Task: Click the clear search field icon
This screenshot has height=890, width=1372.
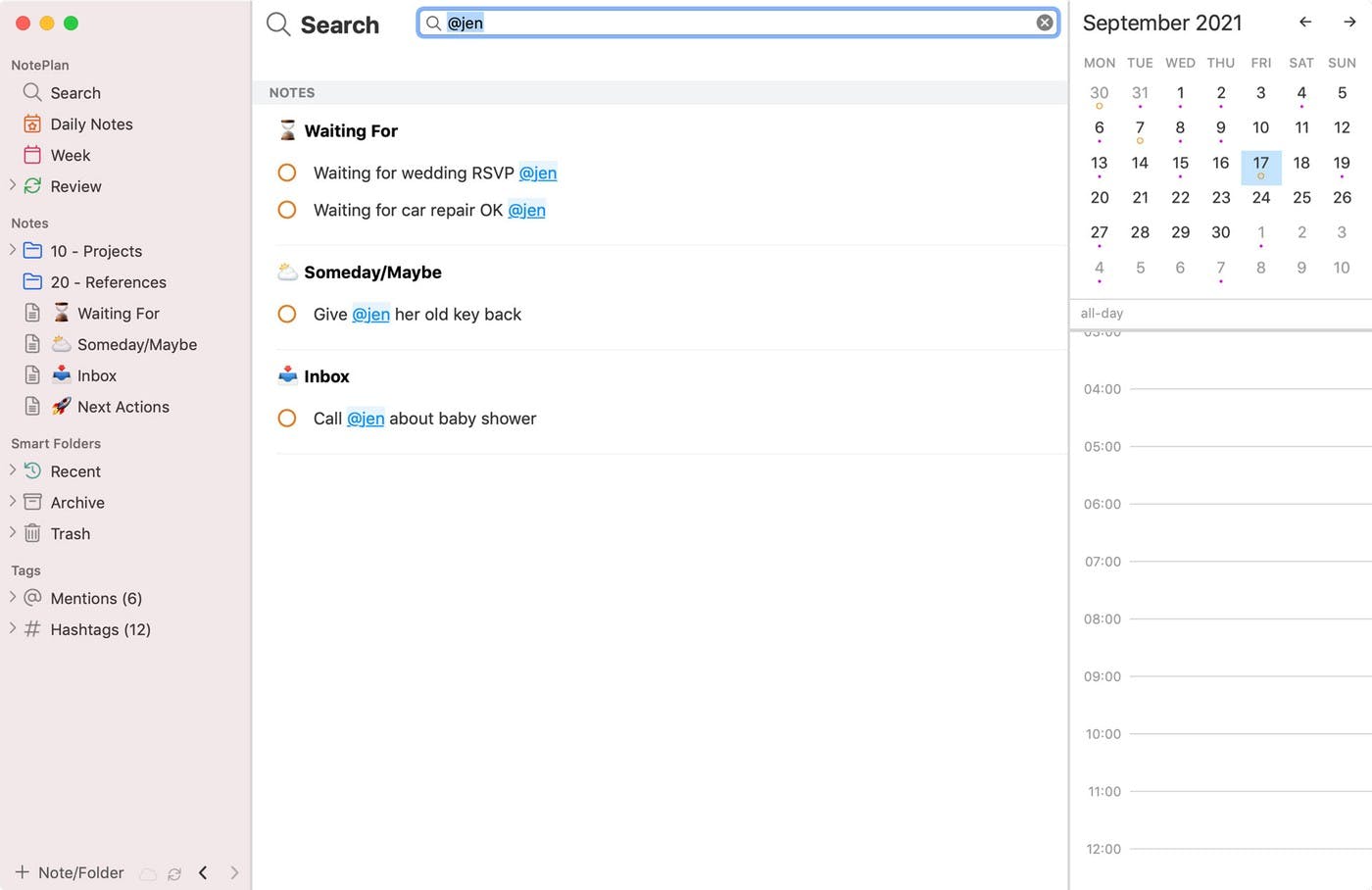Action: [x=1045, y=23]
